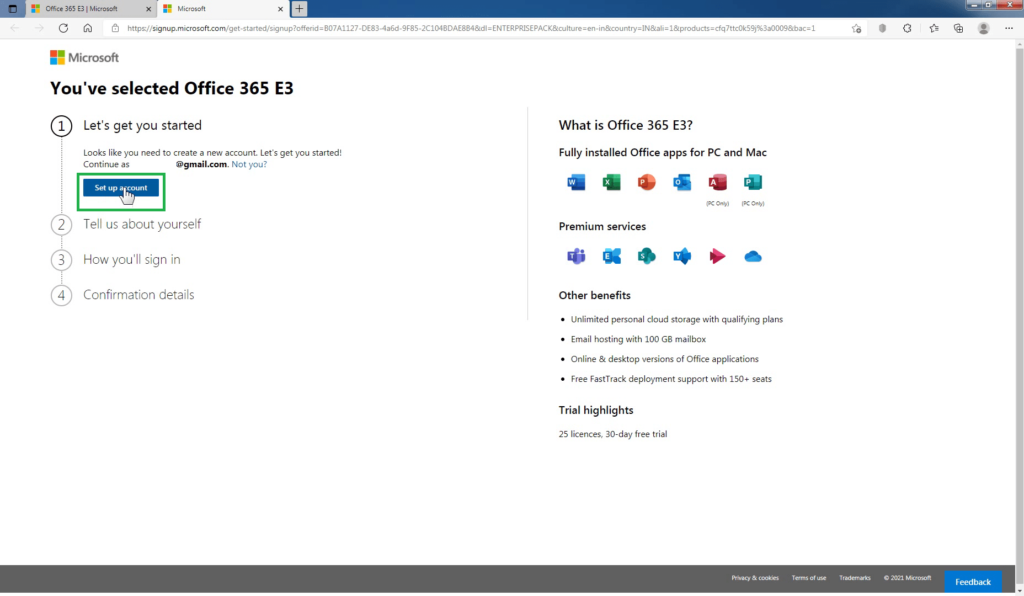Select the Access app icon
The width and height of the screenshot is (1024, 596).
[x=717, y=182]
